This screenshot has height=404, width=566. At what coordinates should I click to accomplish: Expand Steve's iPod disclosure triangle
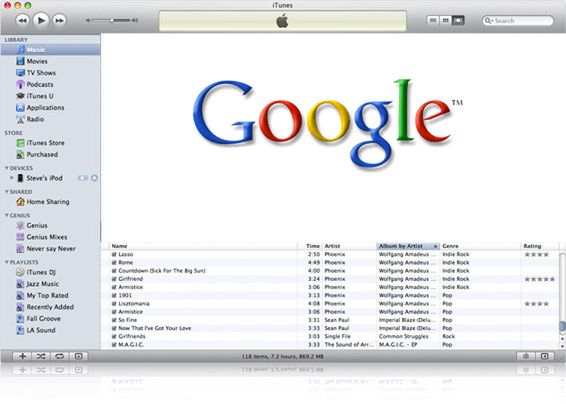point(12,178)
